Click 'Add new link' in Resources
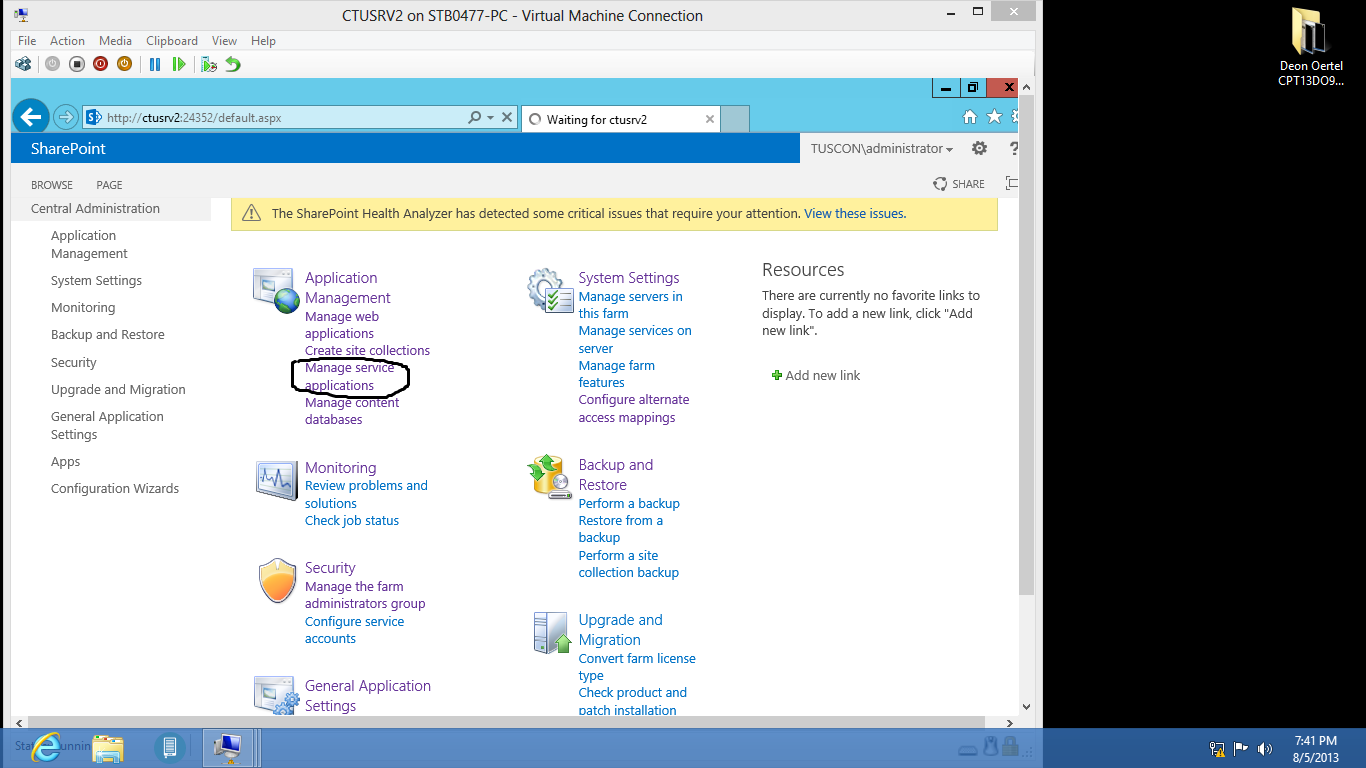Viewport: 1366px width, 768px height. point(815,375)
